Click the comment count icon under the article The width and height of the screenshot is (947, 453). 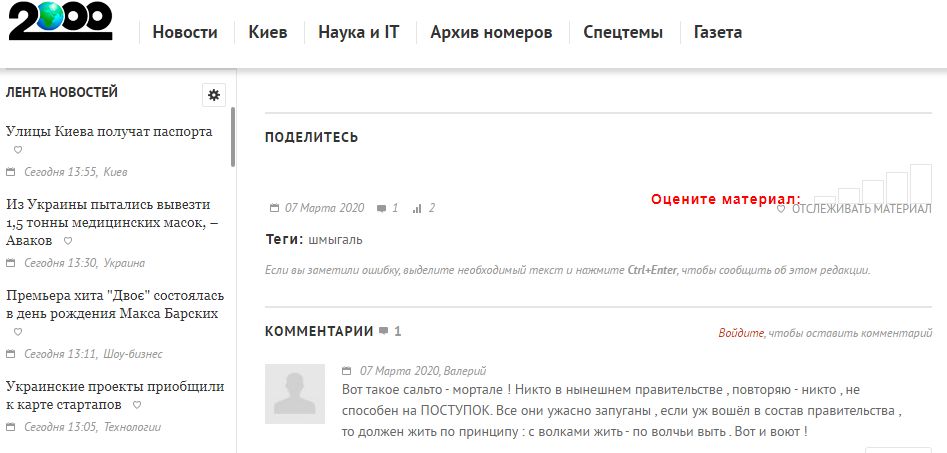[381, 208]
